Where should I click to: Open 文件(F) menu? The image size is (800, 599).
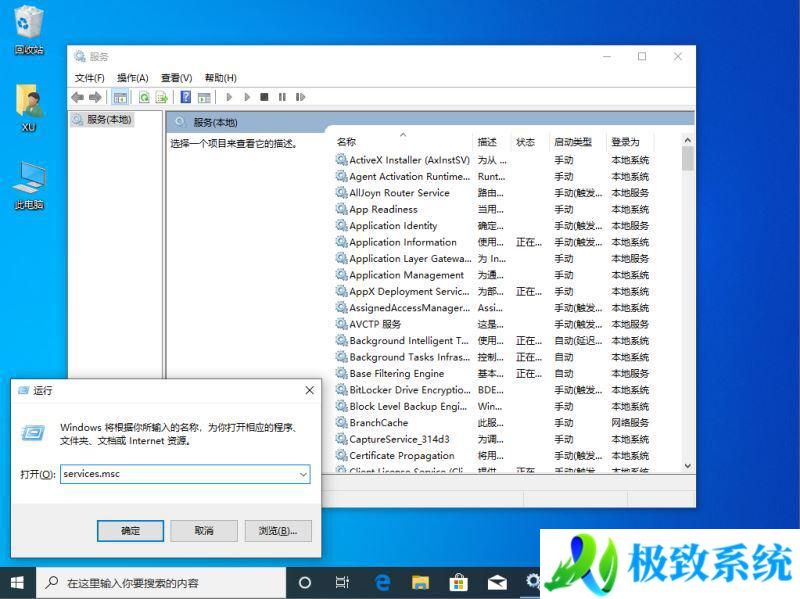[89, 78]
